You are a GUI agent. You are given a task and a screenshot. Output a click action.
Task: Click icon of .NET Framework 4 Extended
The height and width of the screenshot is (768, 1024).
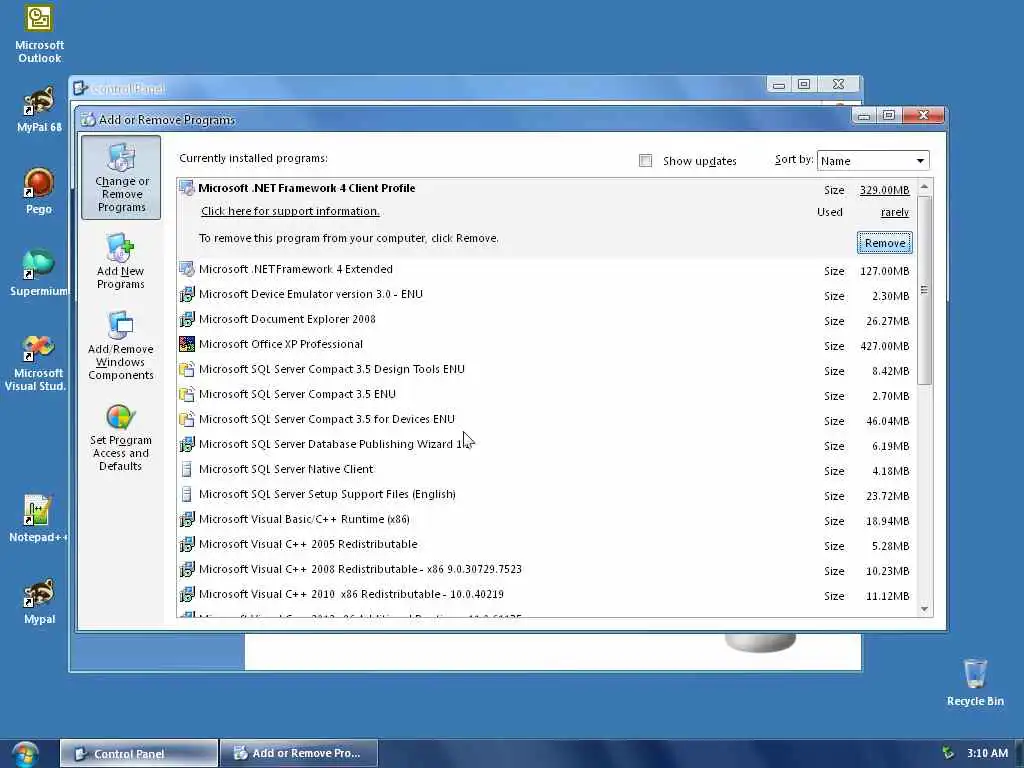pyautogui.click(x=187, y=269)
